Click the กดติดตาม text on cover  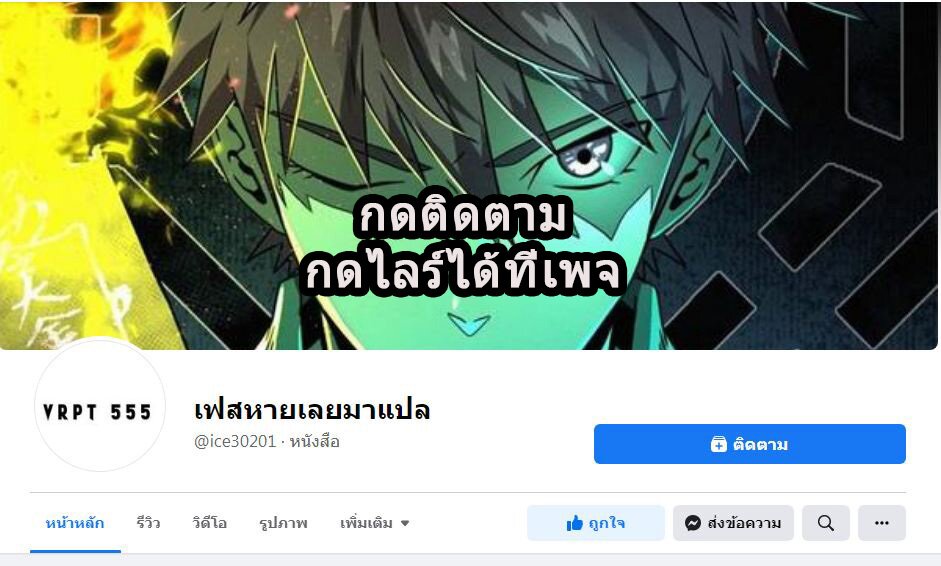tap(460, 216)
